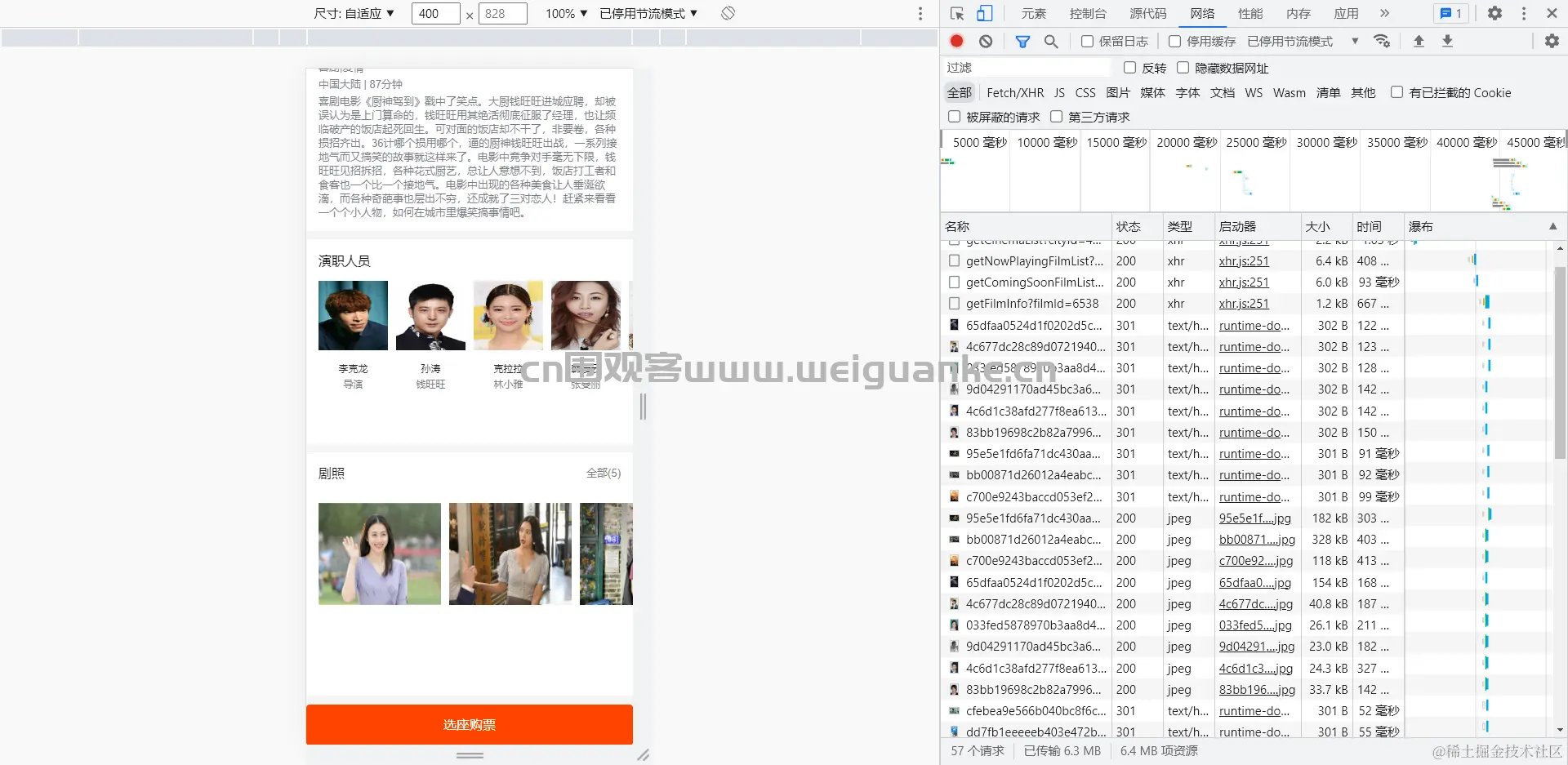This screenshot has height=765, width=1568.
Task: Click the bottom edge viewport resize handle
Action: point(470,756)
